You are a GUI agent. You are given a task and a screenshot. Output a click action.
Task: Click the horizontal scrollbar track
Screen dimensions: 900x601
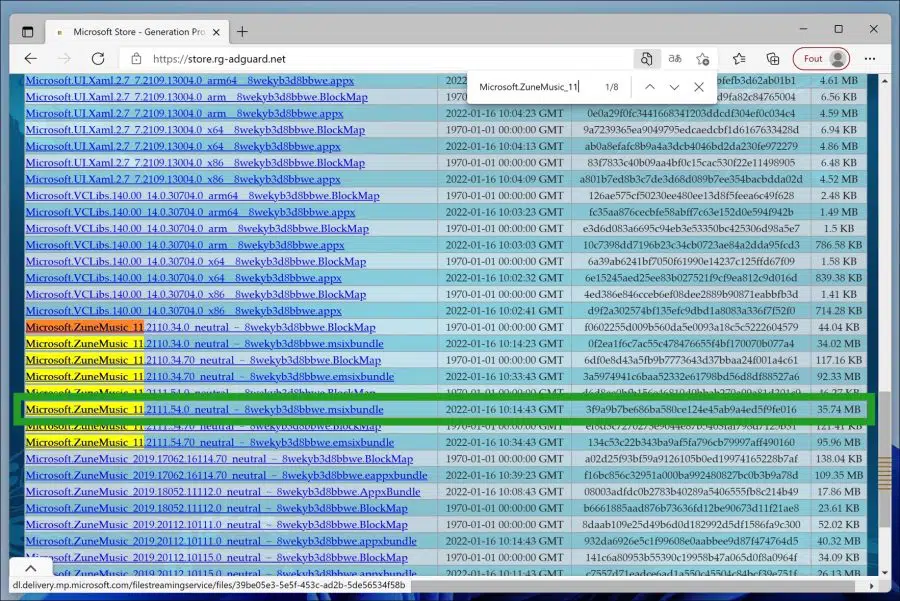[634, 586]
